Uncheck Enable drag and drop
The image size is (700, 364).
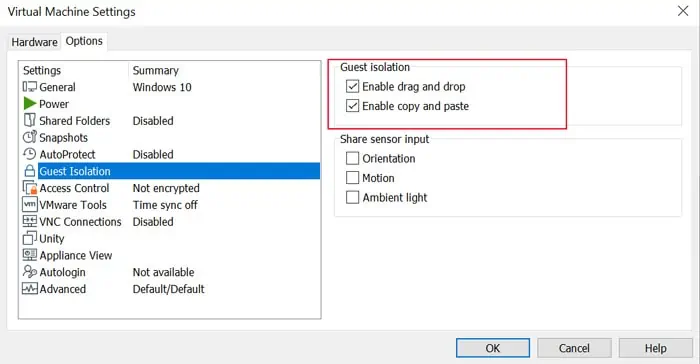tap(352, 86)
